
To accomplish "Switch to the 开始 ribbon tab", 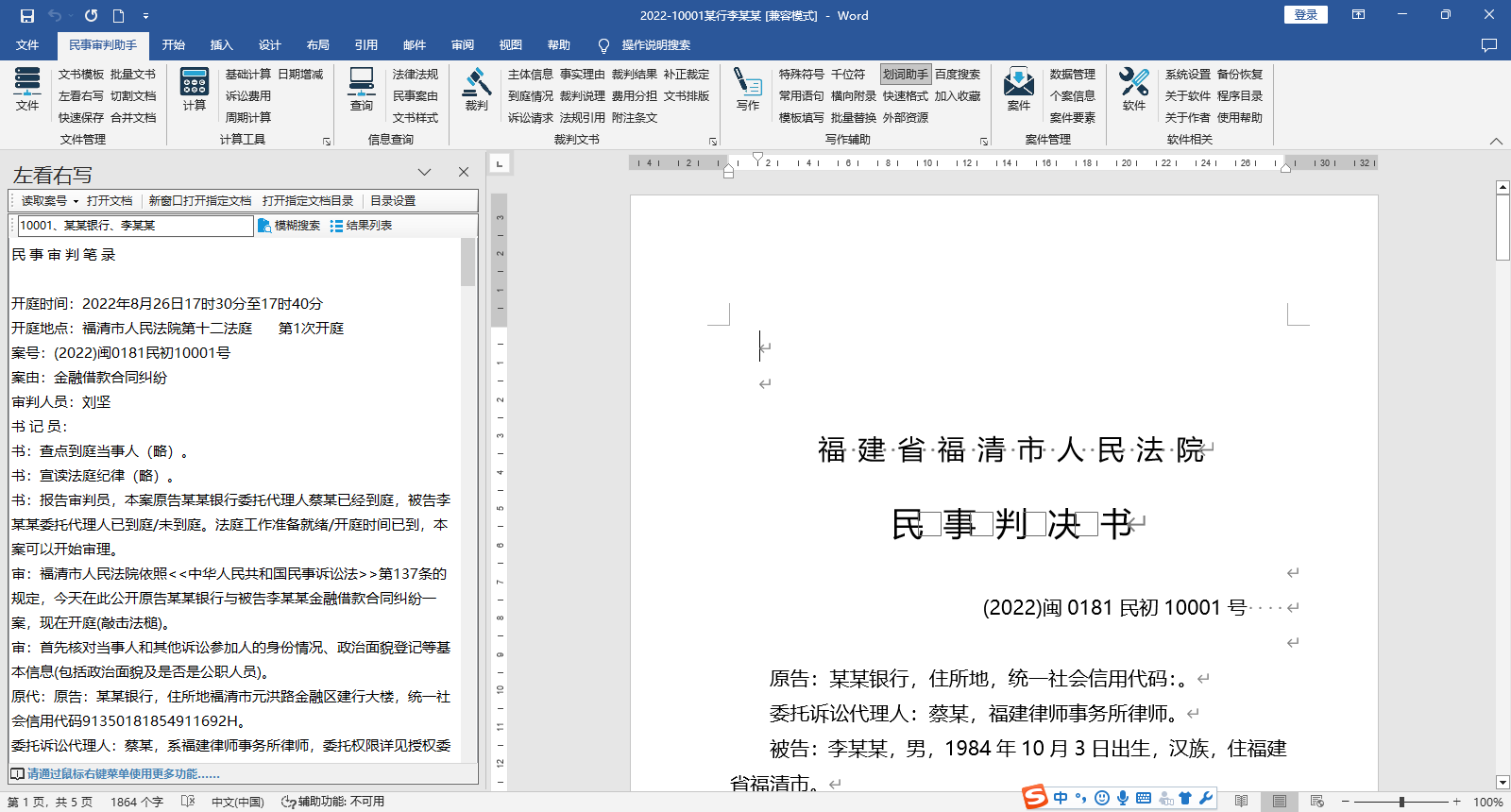I will (x=174, y=45).
